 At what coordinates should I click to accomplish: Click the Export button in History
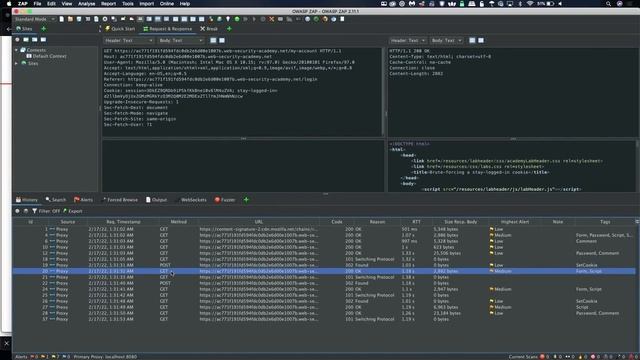pos(73,211)
